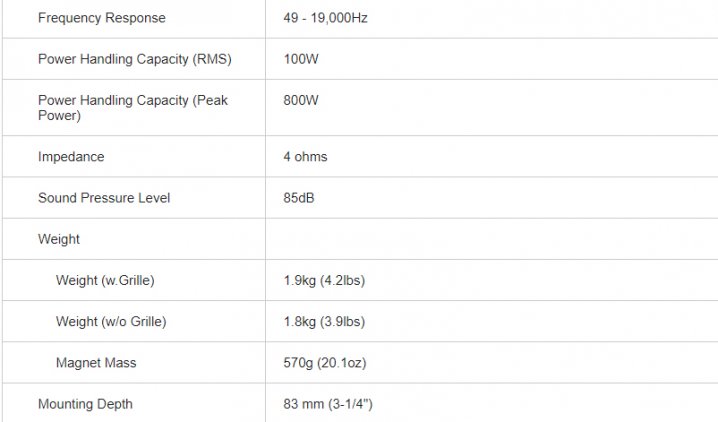This screenshot has width=718, height=422.
Task: Select the 1.9kg (4.2lbs) value
Action: pos(324,281)
